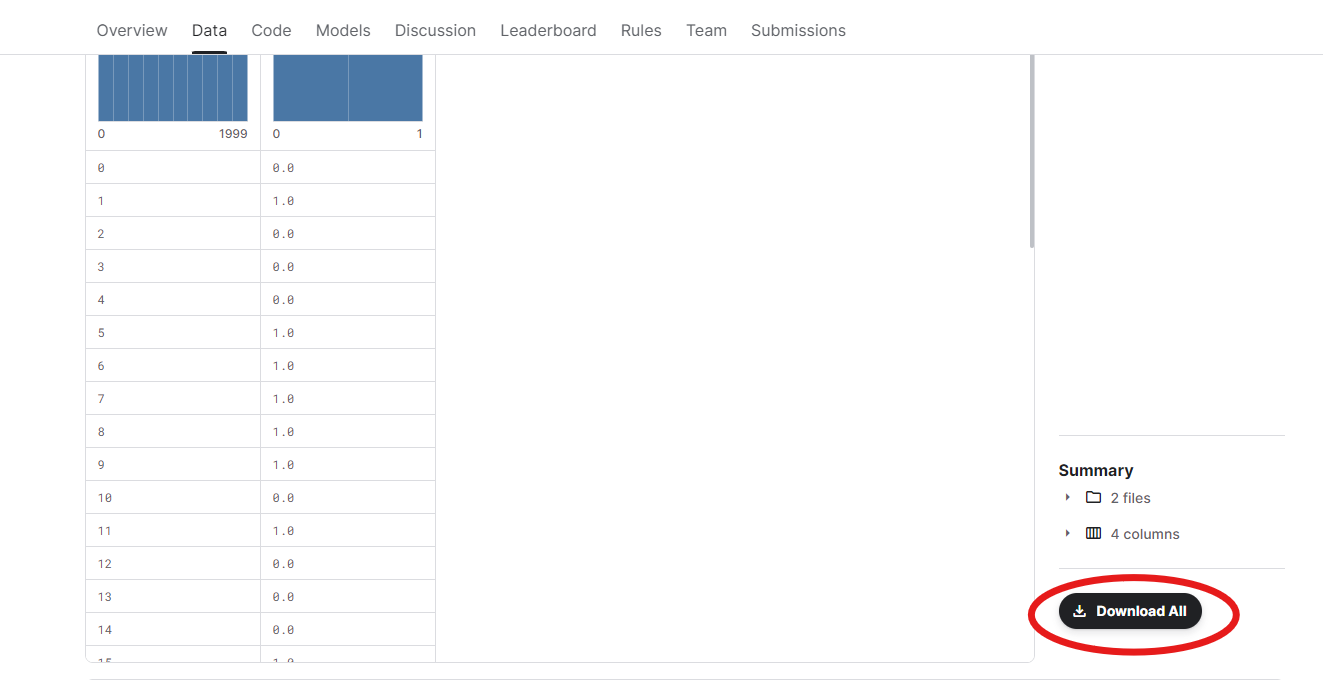1323x680 pixels.
Task: Expand the 4 columns summary arrow
Action: coord(1068,533)
